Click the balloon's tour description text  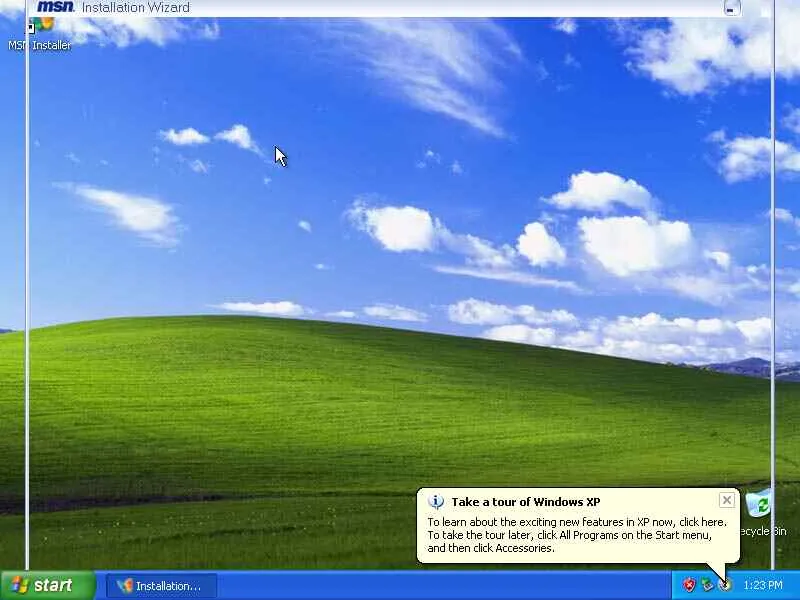coord(577,535)
